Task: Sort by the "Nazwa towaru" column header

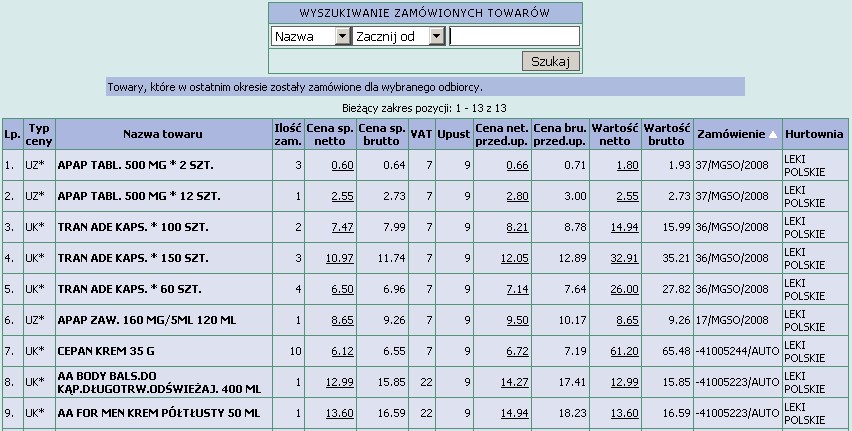Action: point(163,134)
